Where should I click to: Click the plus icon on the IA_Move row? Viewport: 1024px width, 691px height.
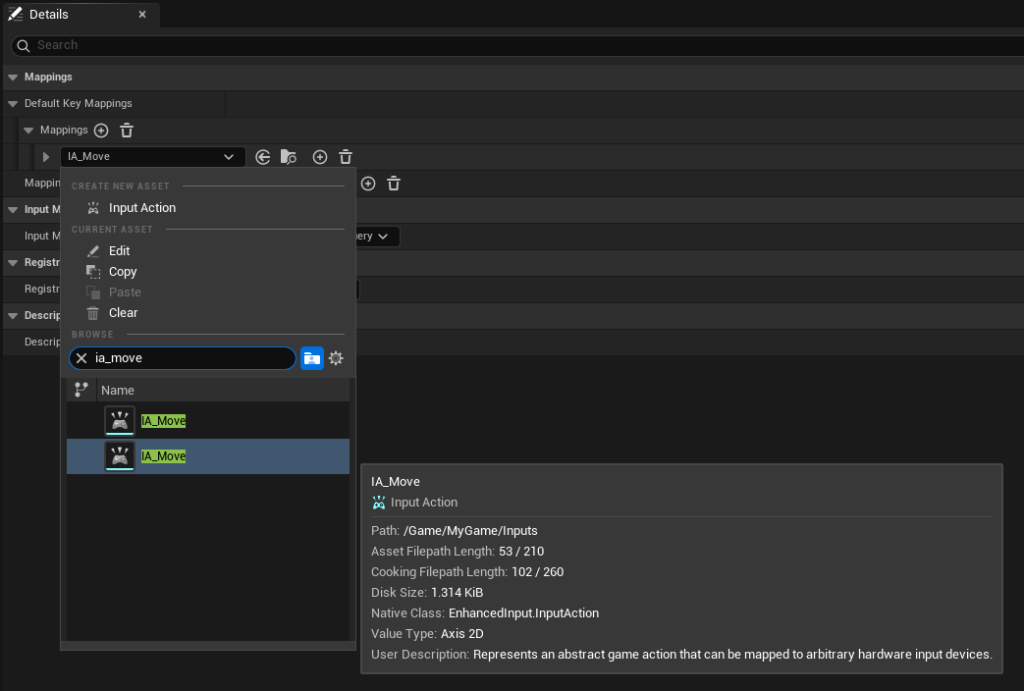click(x=320, y=157)
